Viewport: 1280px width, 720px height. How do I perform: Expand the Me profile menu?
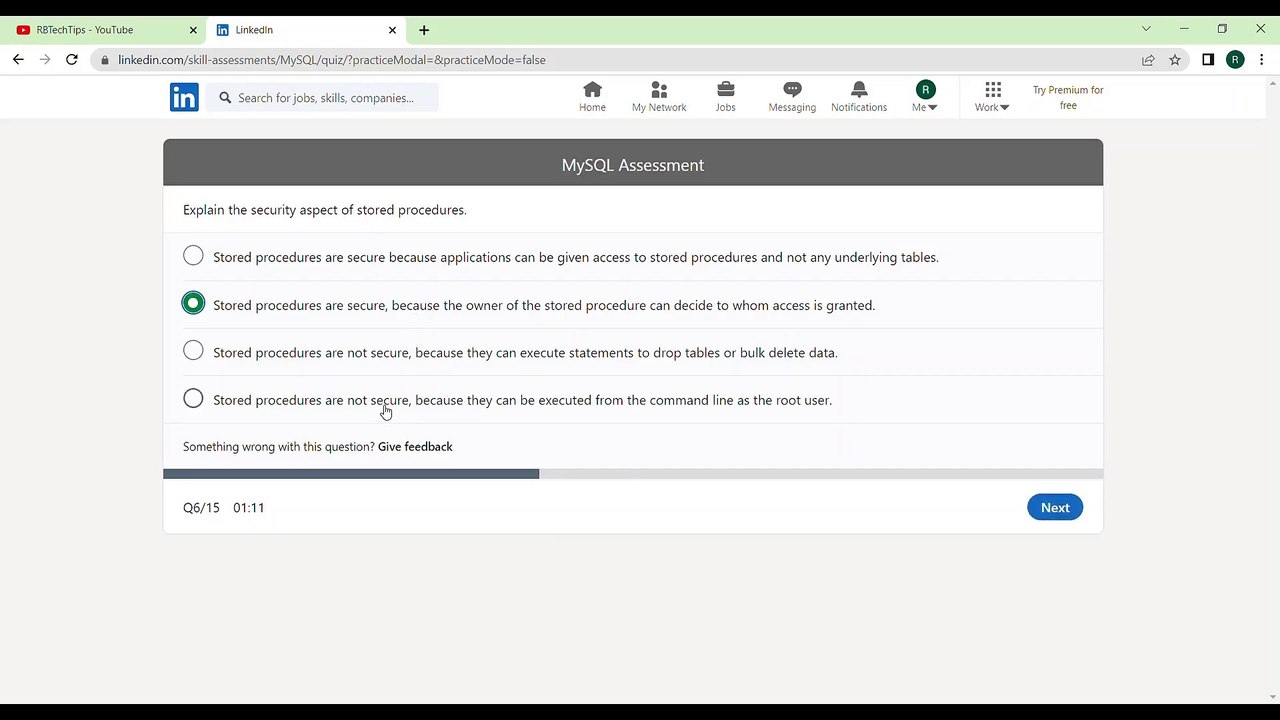(x=925, y=97)
